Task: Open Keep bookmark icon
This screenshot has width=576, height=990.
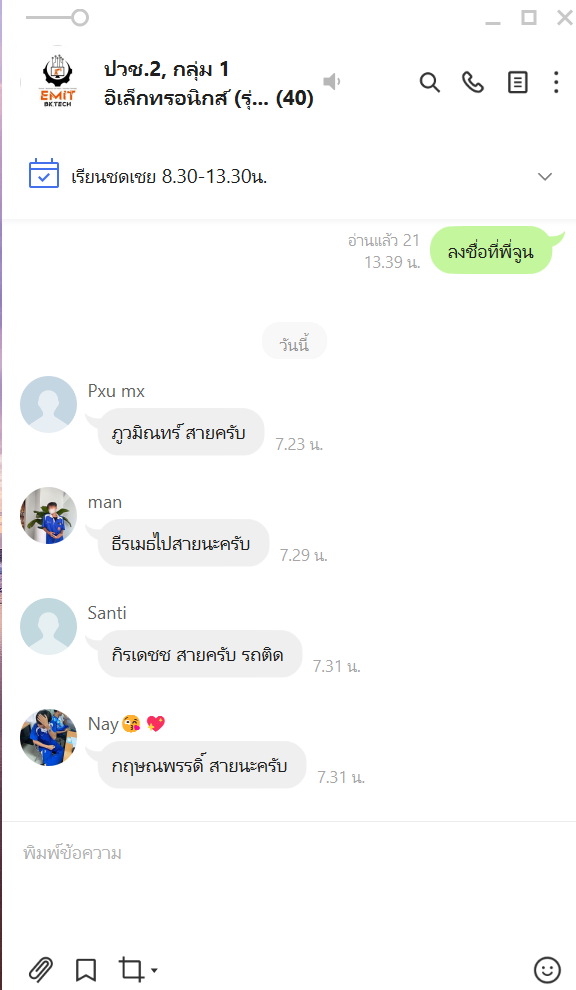Action: 86,969
